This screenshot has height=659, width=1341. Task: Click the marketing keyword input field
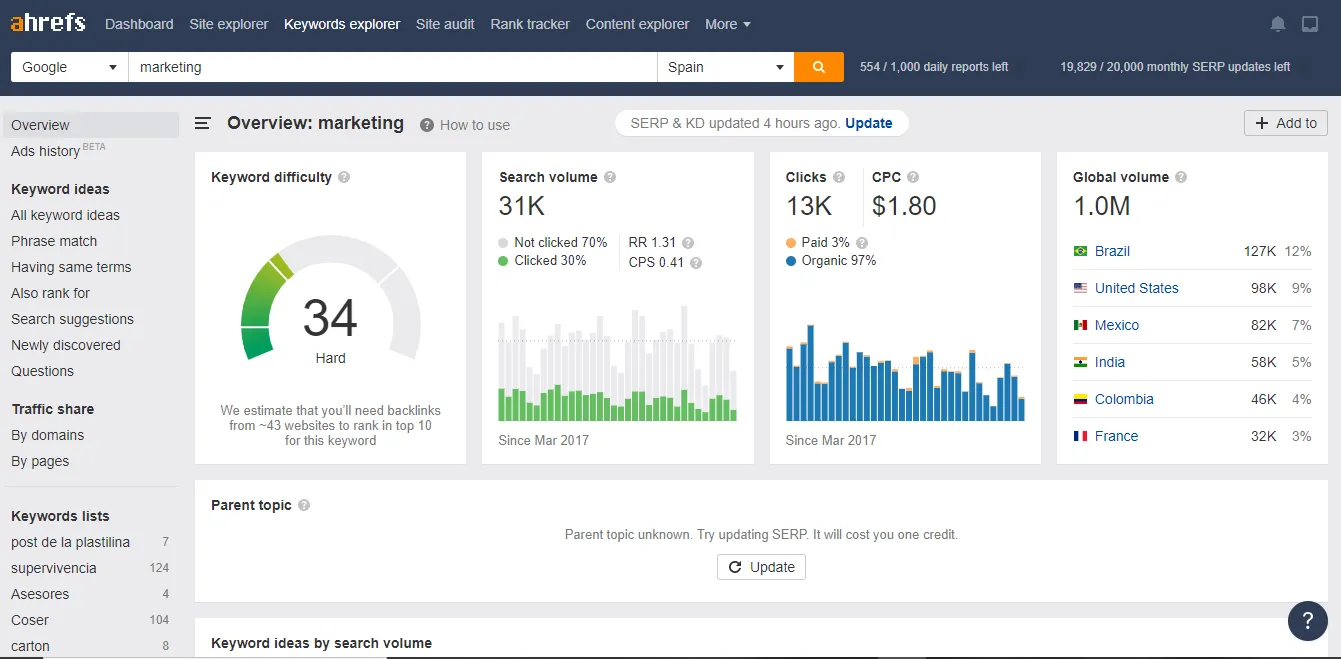392,67
